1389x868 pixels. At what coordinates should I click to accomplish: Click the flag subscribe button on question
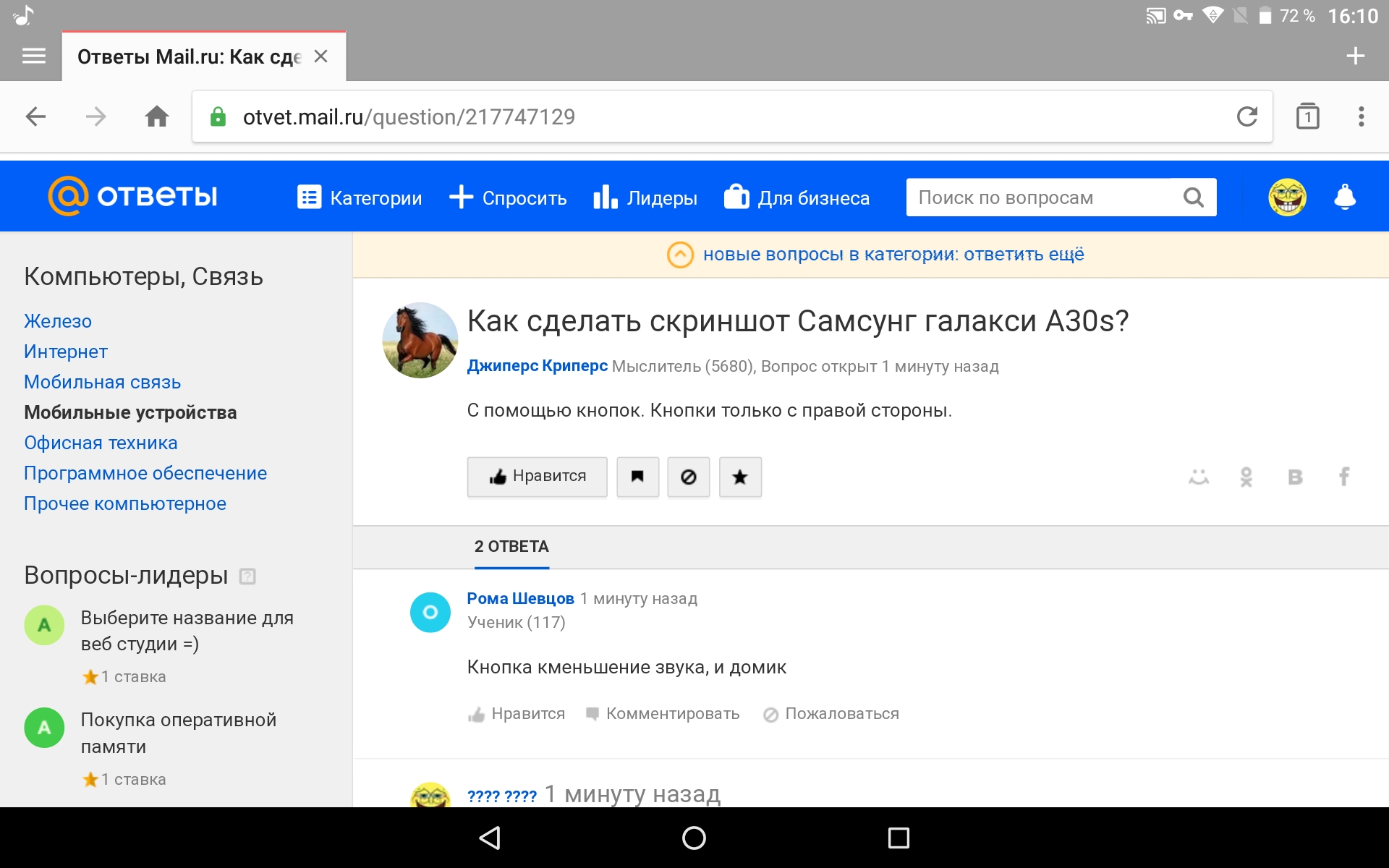coord(637,477)
